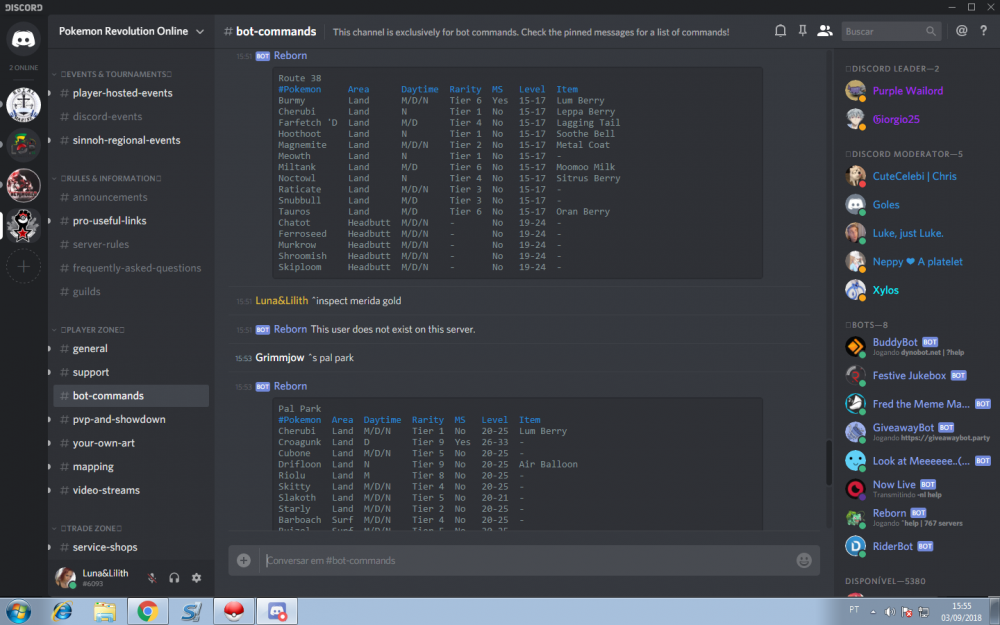Viewport: 1000px width, 625px height.
Task: Mute the microphone in the user panel
Action: click(x=152, y=578)
